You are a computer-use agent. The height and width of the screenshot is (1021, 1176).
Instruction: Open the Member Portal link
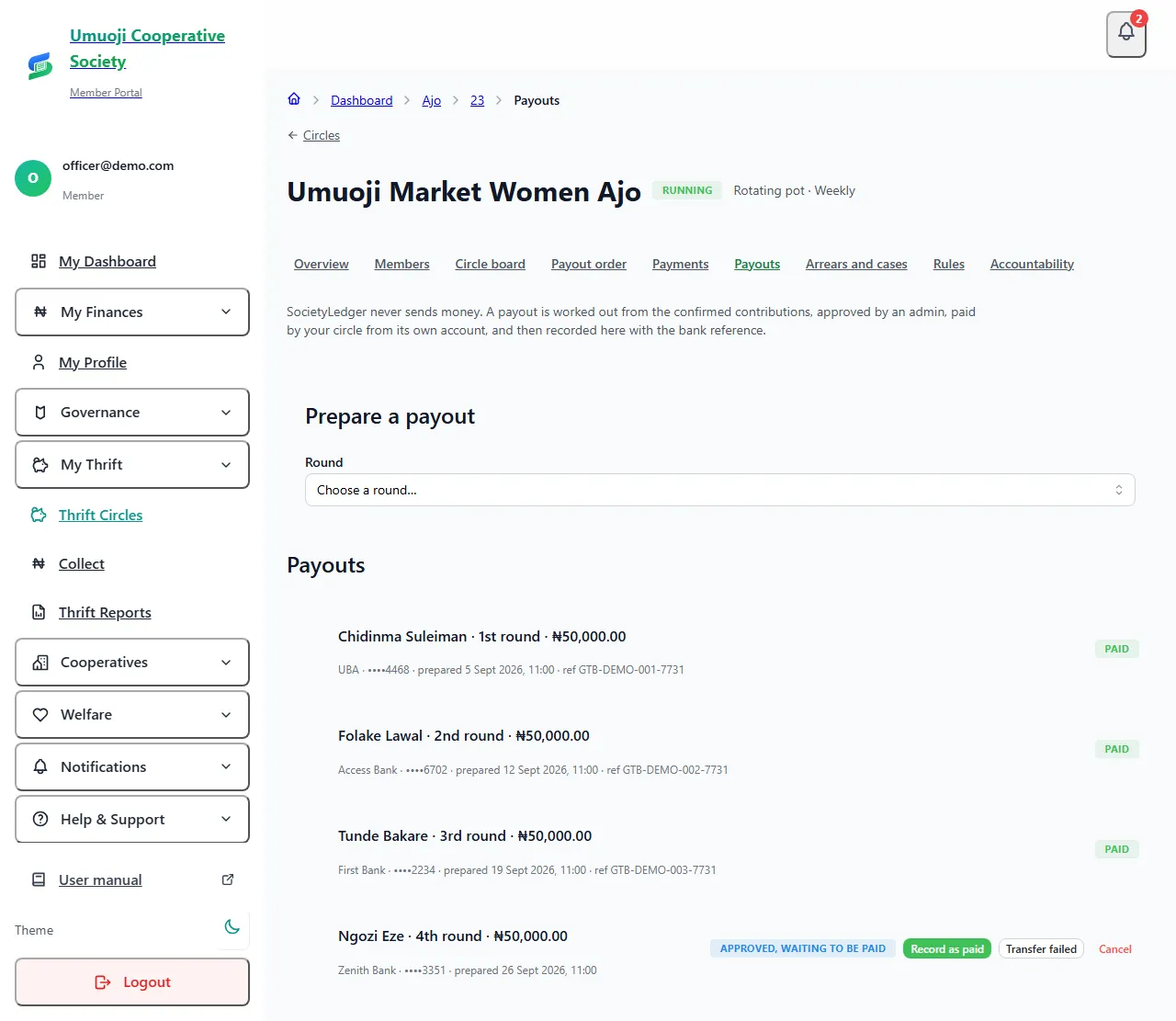point(106,93)
